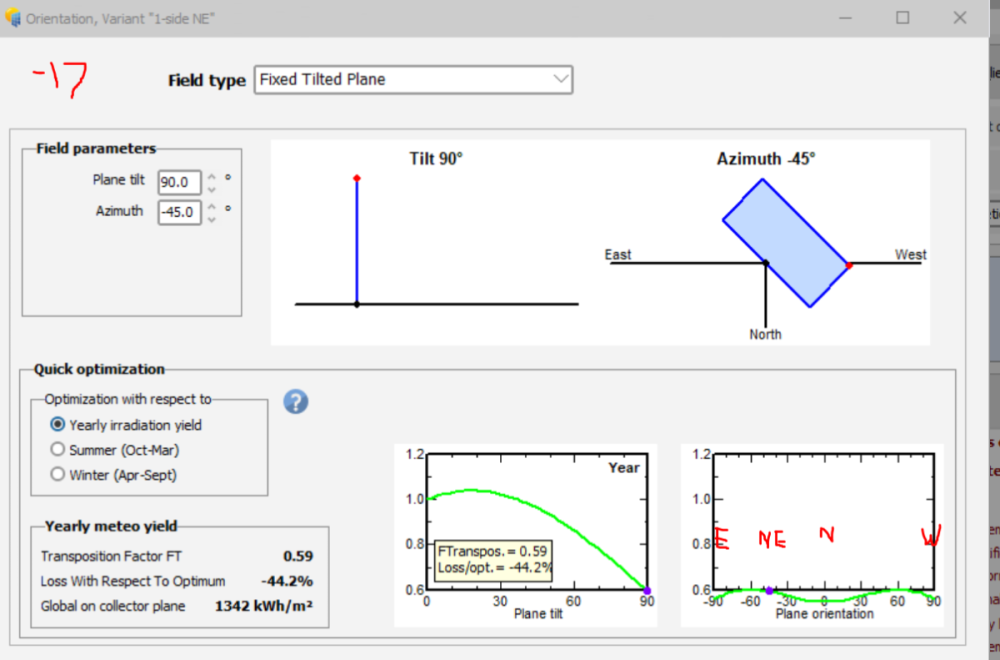The image size is (1000, 660).
Task: Close the Orientation dialog window
Action: pyautogui.click(x=960, y=18)
